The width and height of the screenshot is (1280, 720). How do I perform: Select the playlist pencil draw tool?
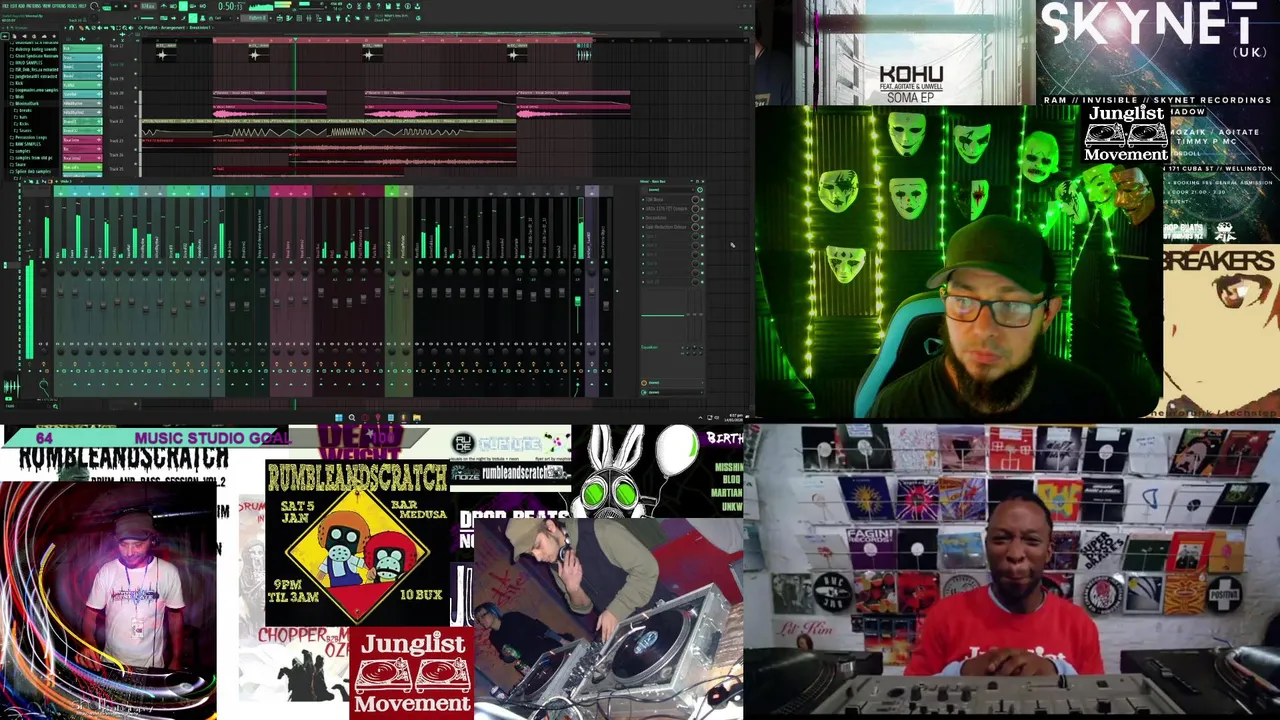tap(81, 28)
